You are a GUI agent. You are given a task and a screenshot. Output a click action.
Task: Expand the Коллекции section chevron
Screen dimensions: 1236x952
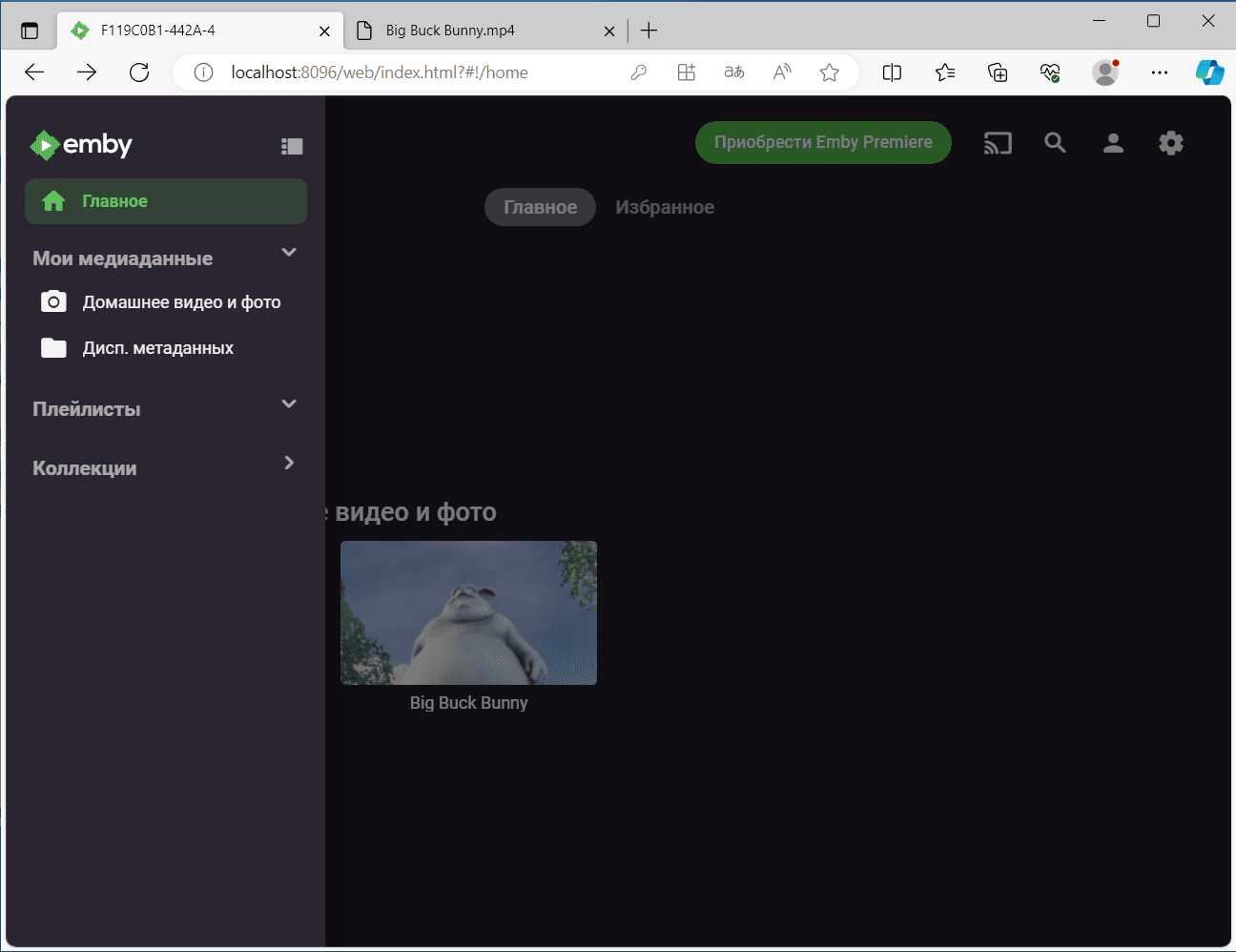click(289, 463)
